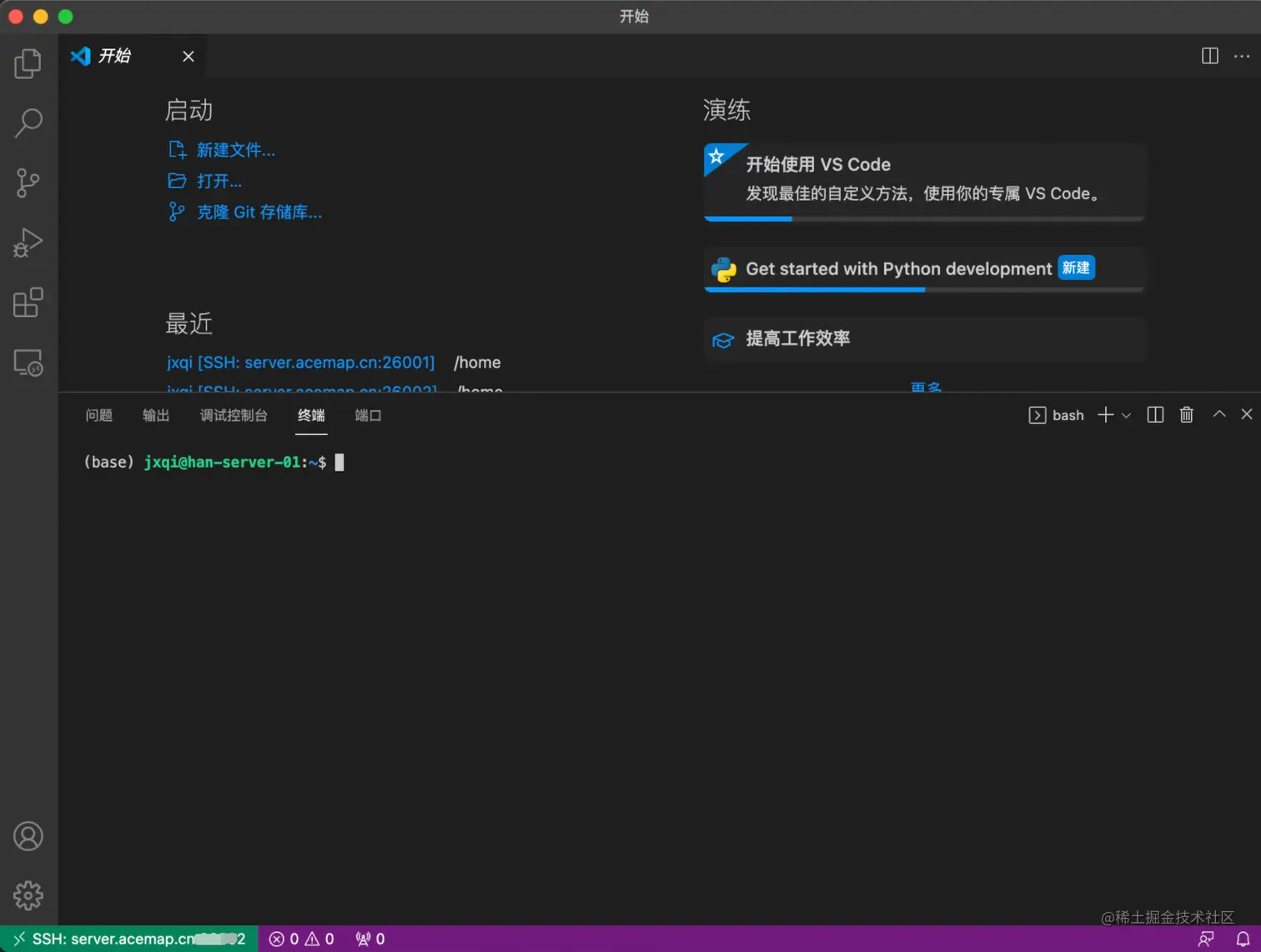Switch to the 端口 panel tab
Screen dimensions: 1261x952
368,415
